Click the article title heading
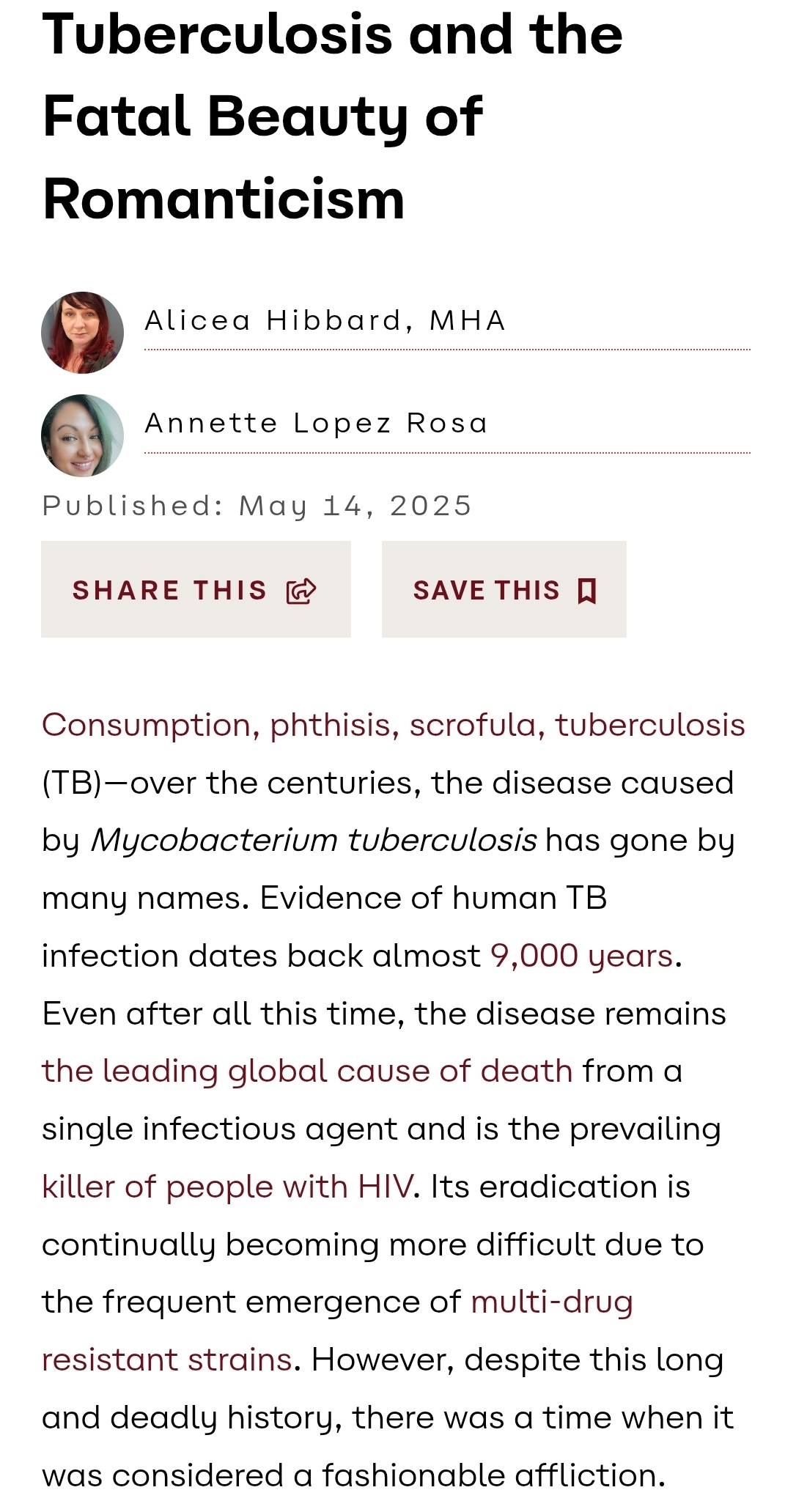 click(x=333, y=117)
